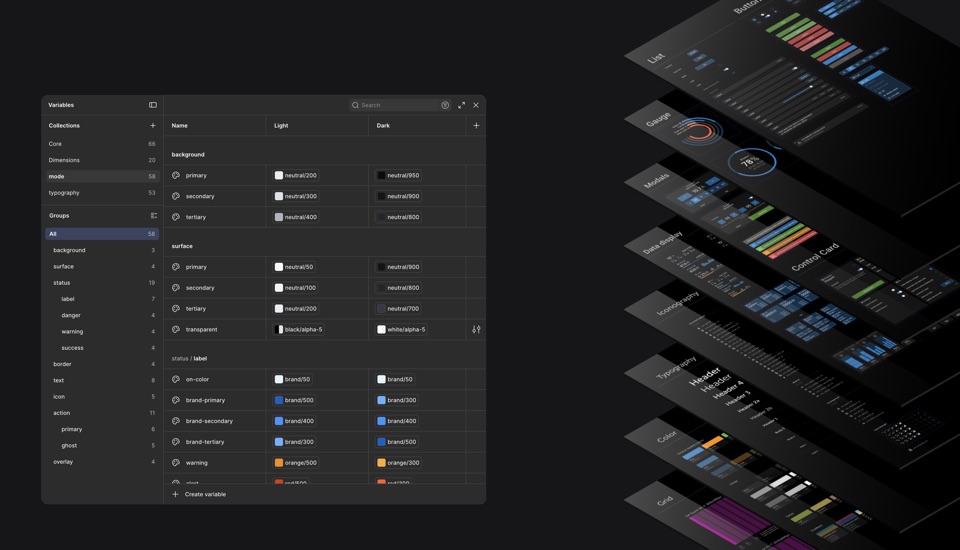This screenshot has width=960, height=550.
Task: Click palette icon of background primary variable
Action: point(176,175)
